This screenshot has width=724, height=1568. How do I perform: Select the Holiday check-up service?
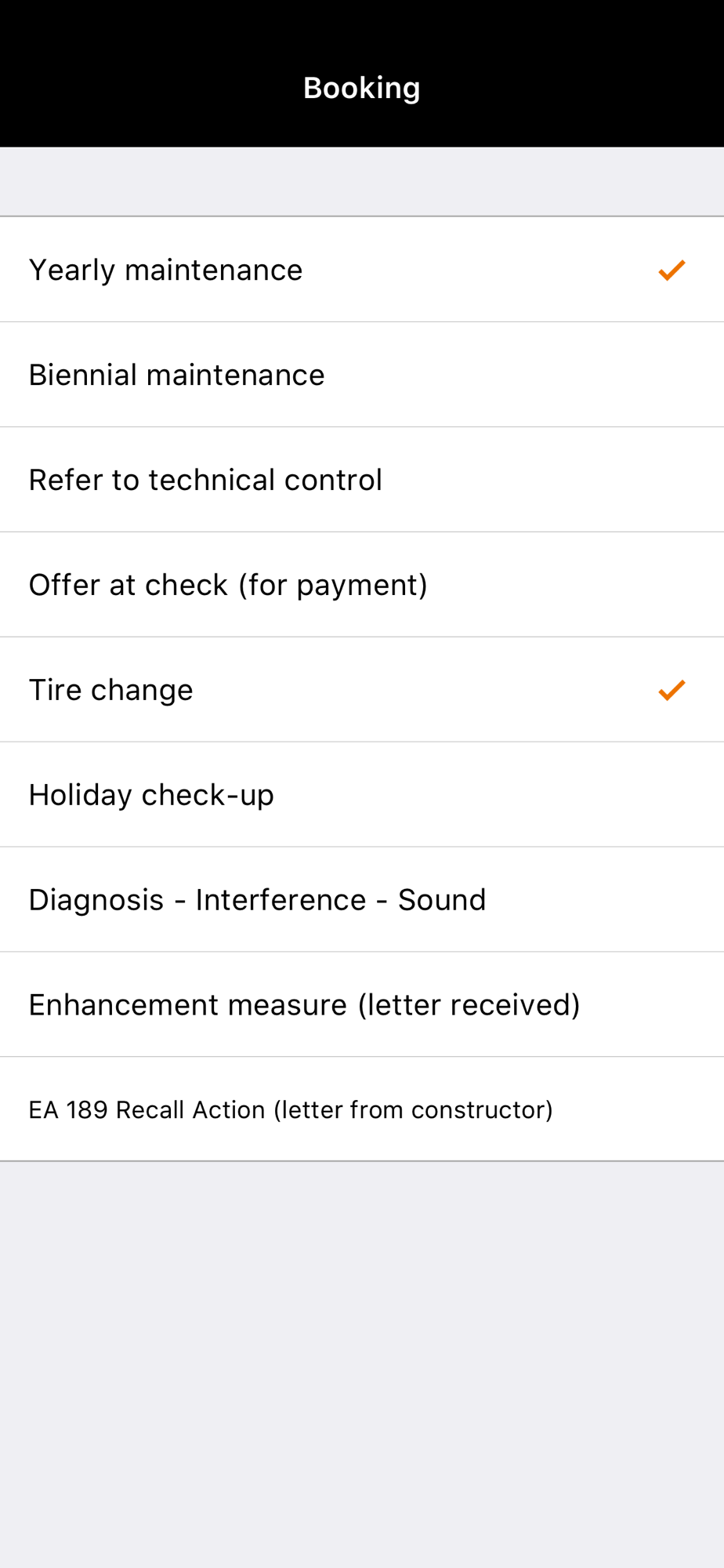pyautogui.click(x=362, y=795)
